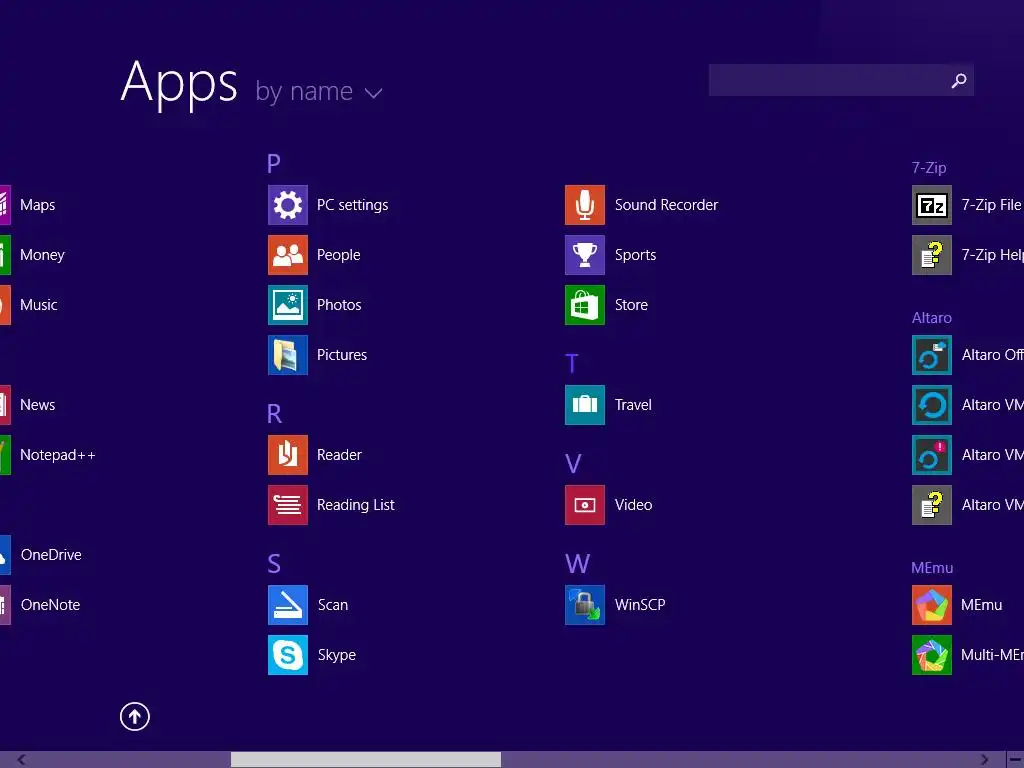Click the zoom-out minus button at bottom corner

(x=1016, y=760)
